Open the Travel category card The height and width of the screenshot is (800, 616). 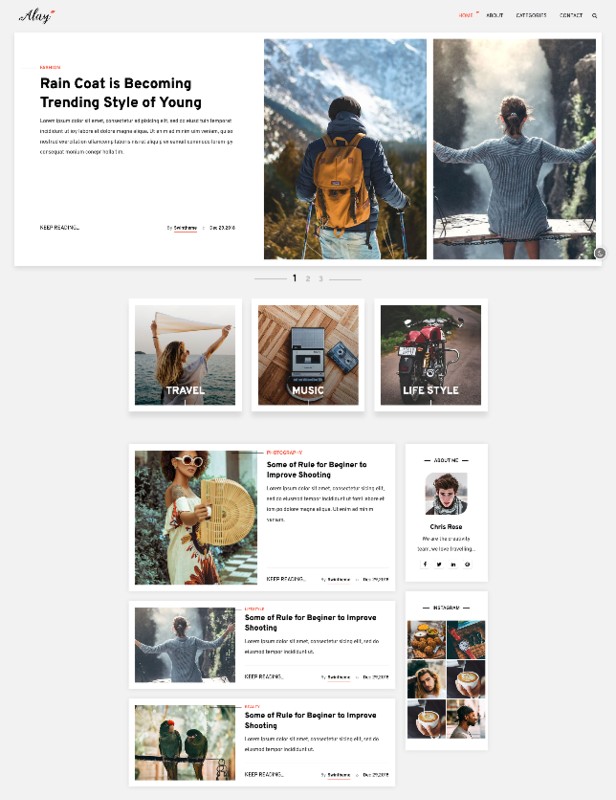[x=185, y=355]
